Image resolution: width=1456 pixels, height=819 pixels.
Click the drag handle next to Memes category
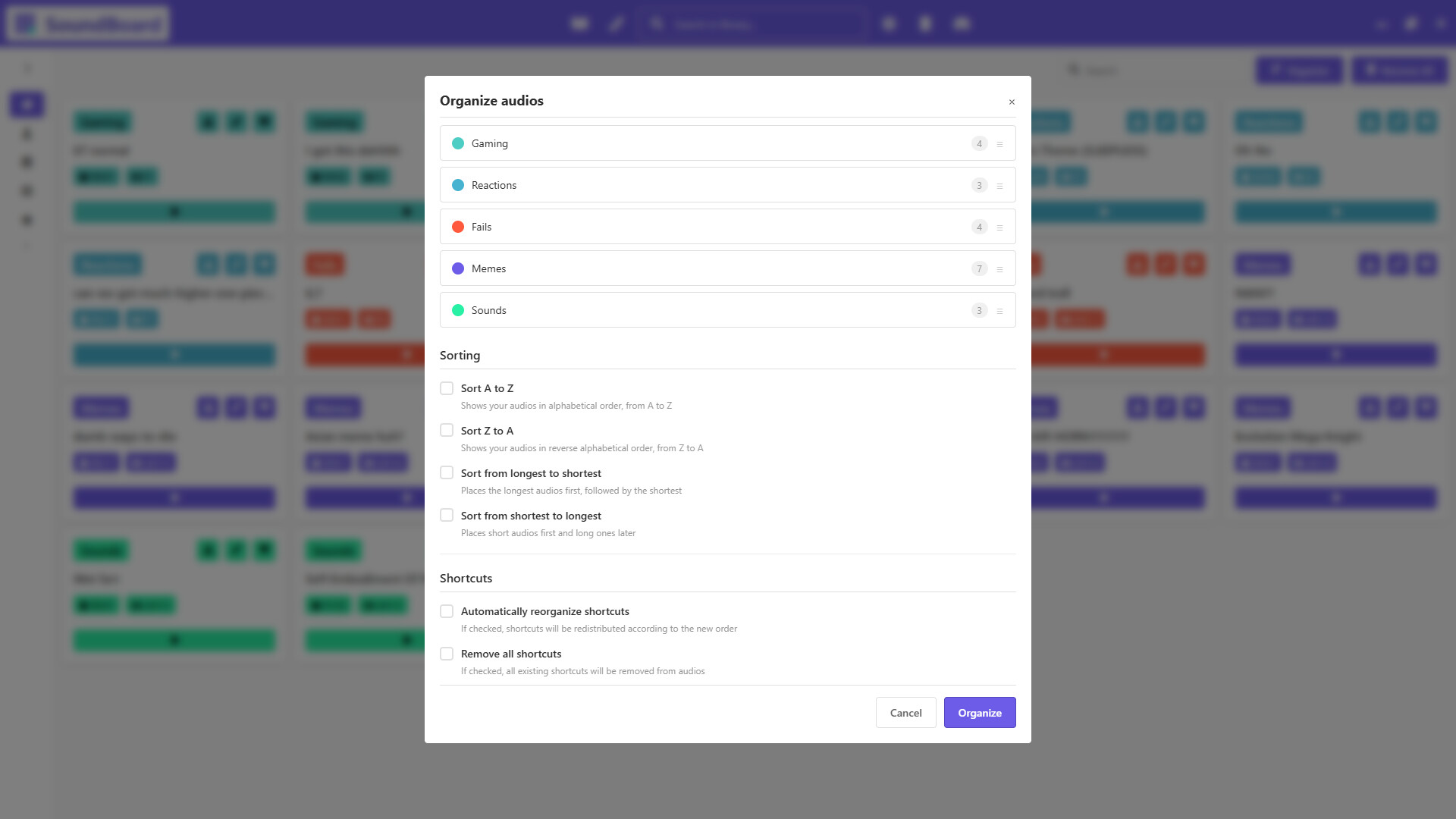[1001, 268]
